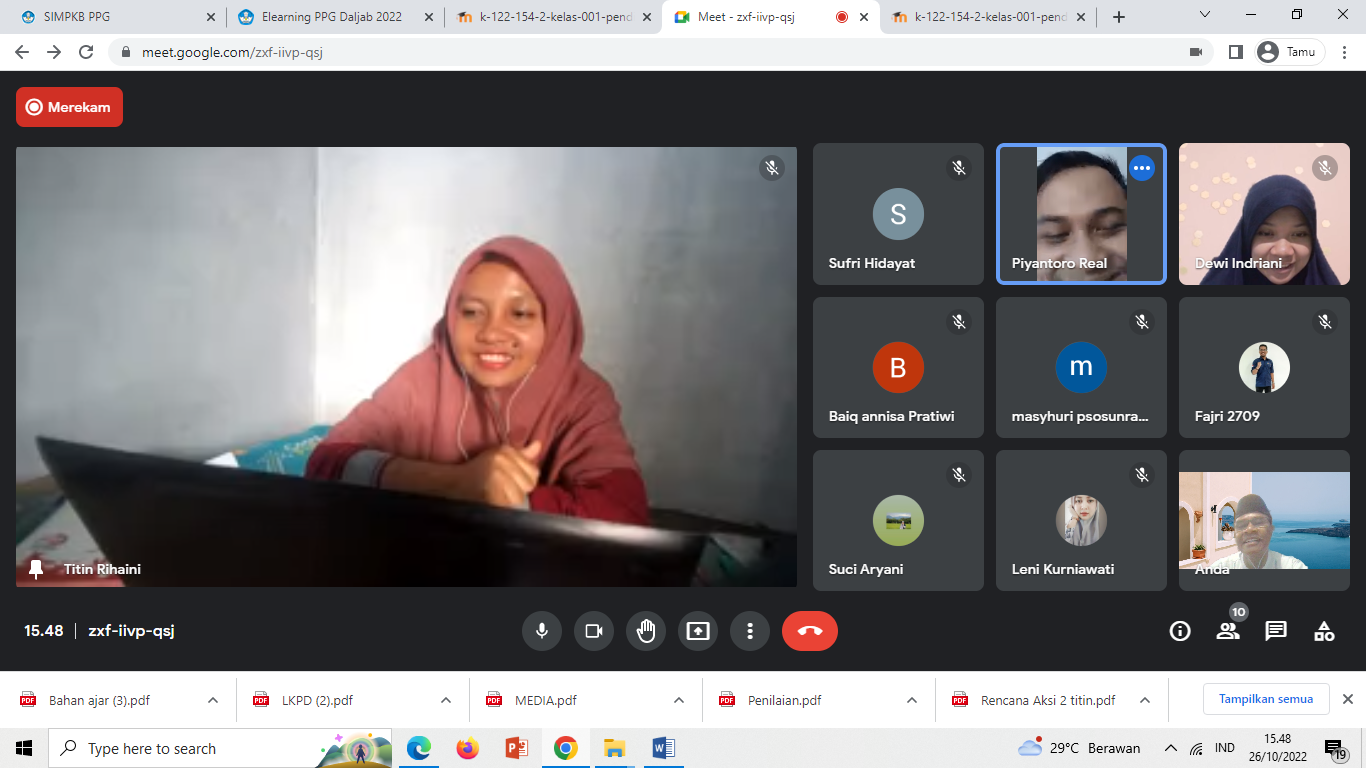Viewport: 1366px width, 768px height.
Task: Expand options for LKPD (2).pdf
Action: coord(446,700)
